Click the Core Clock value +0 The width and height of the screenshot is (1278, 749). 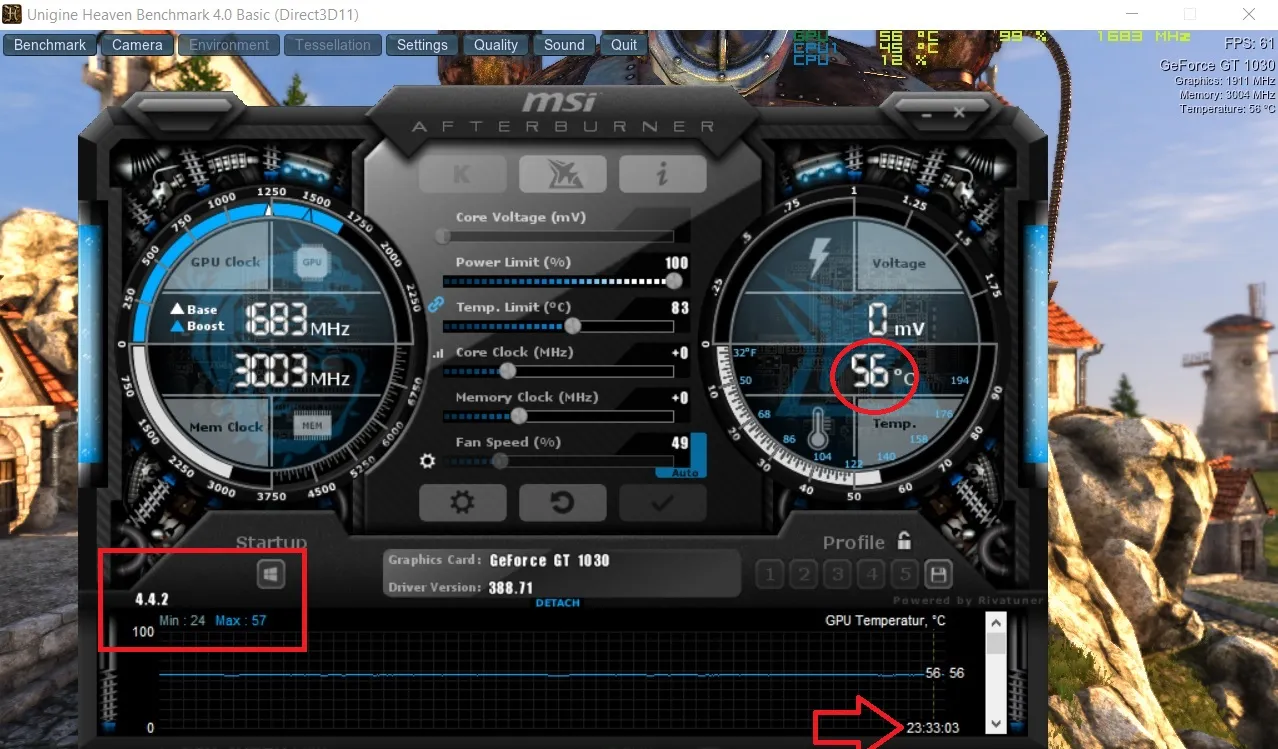pyautogui.click(x=680, y=353)
